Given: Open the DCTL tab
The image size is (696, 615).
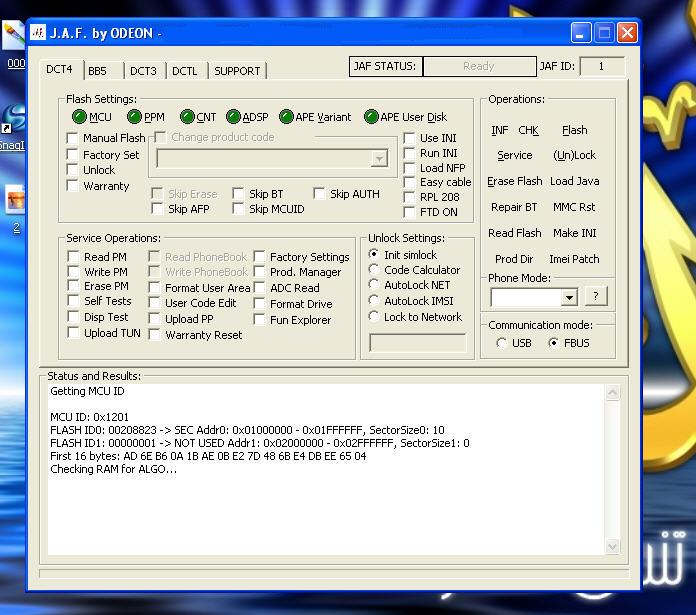Looking at the screenshot, I should [x=185, y=71].
